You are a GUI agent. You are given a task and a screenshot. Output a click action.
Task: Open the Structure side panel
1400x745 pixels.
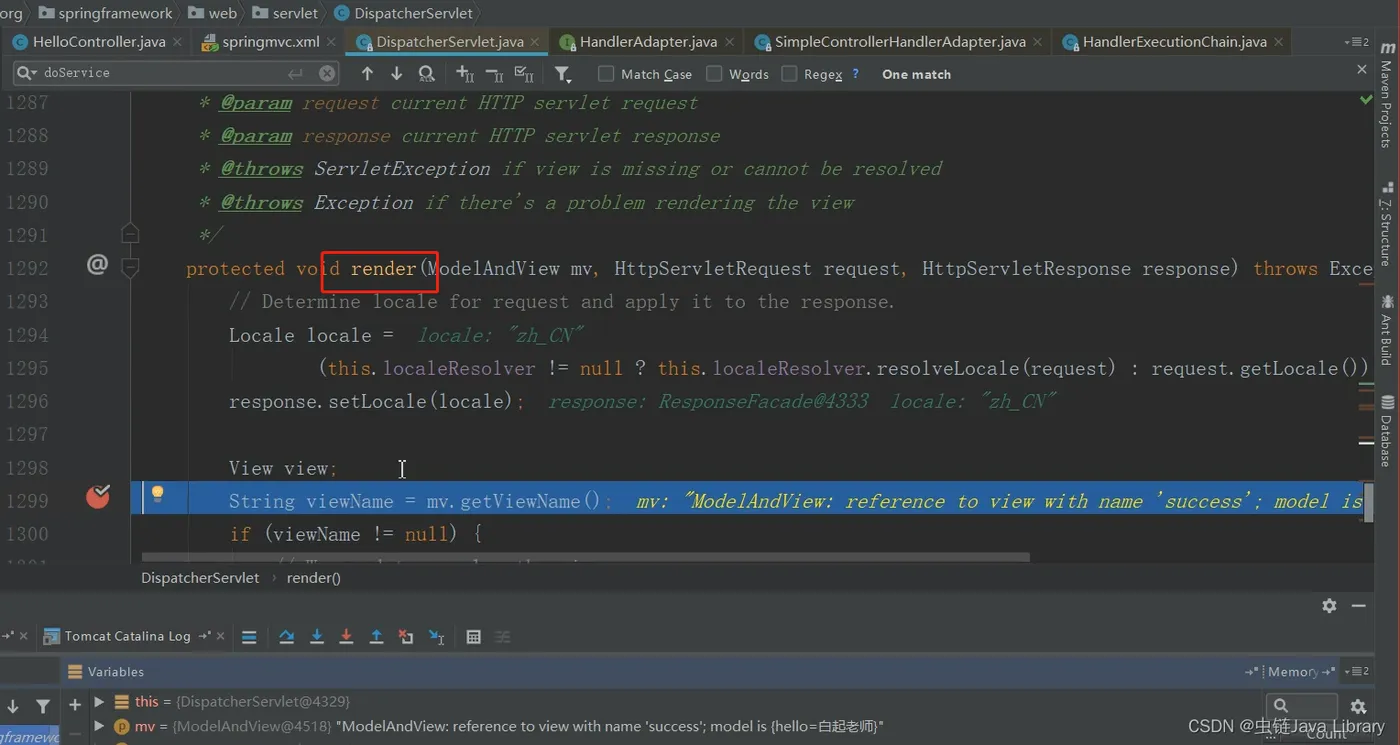tap(1386, 224)
